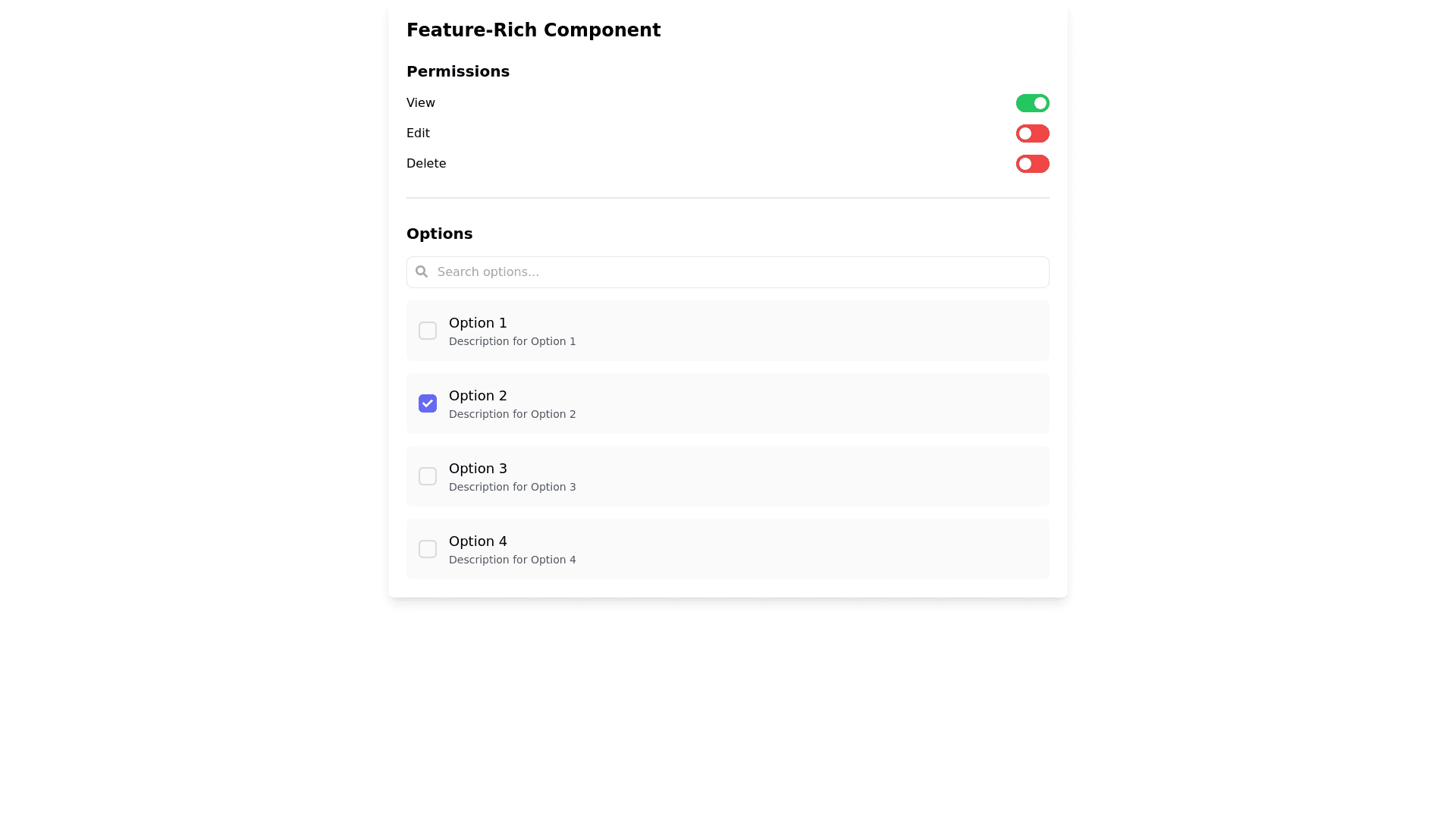This screenshot has height=819, width=1456.
Task: Click the Delete permission label
Action: point(426,164)
